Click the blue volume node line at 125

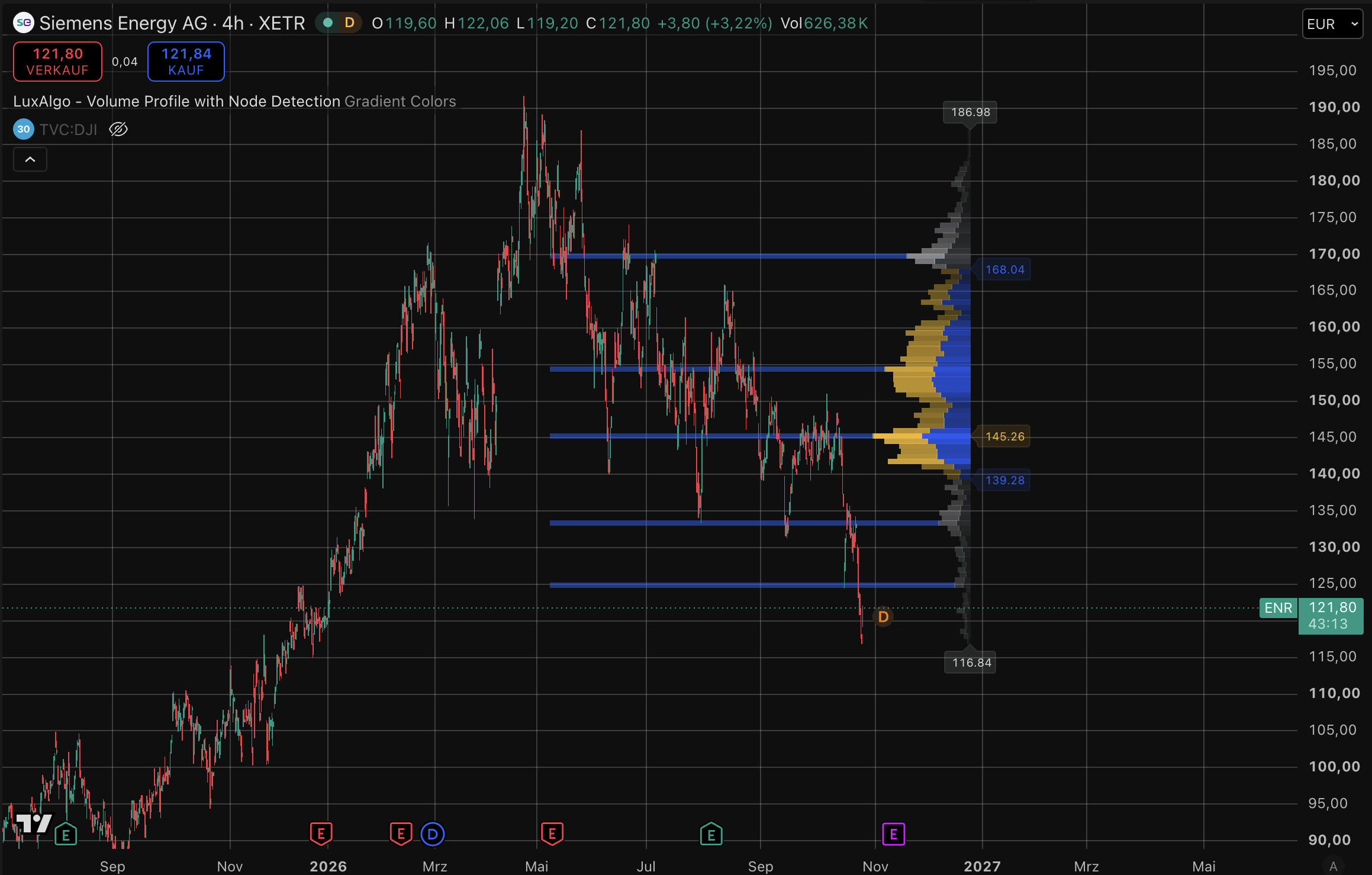tap(752, 585)
